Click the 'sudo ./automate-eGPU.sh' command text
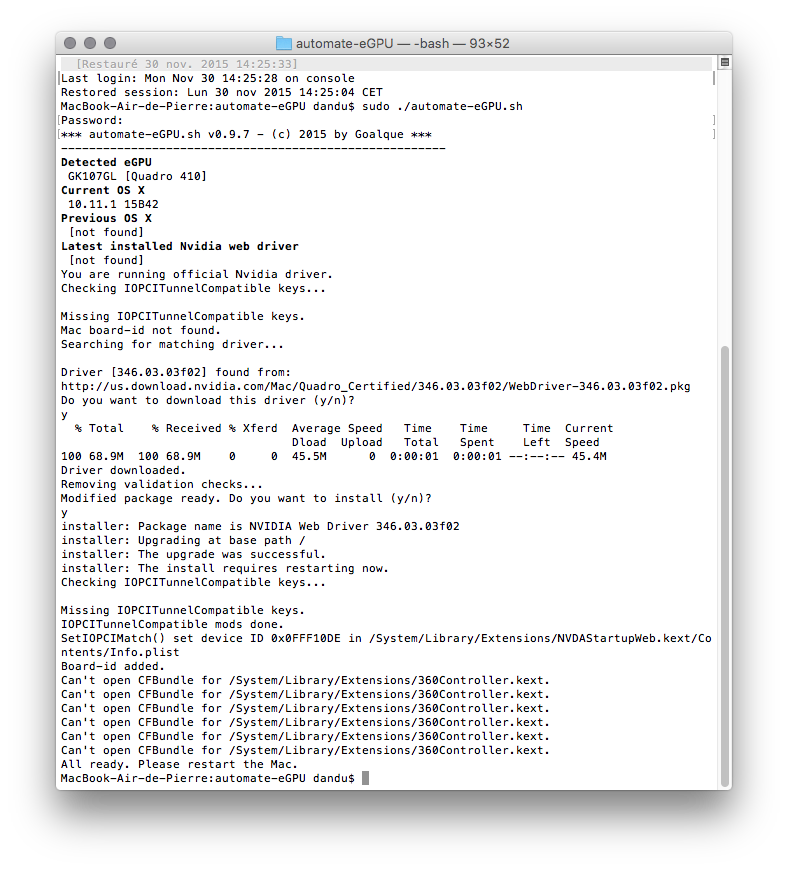 coord(442,106)
